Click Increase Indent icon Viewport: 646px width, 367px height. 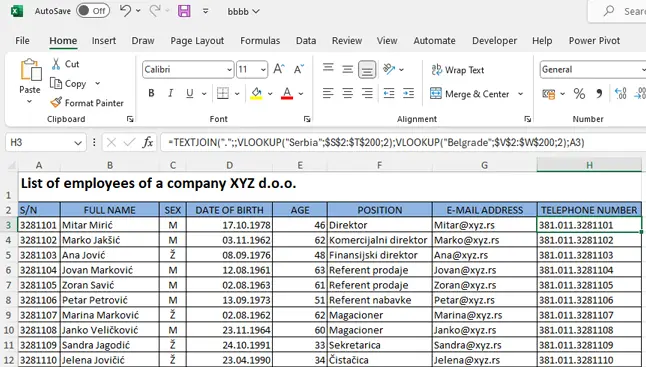tap(408, 94)
